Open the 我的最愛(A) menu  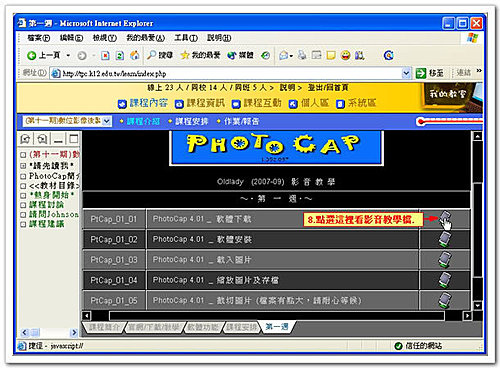click(x=146, y=38)
